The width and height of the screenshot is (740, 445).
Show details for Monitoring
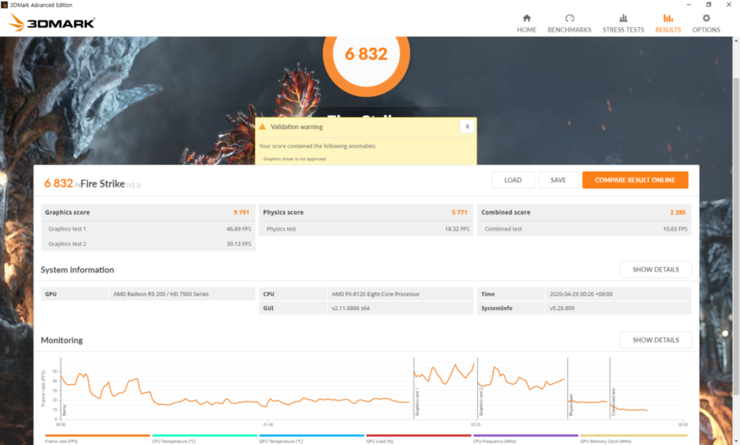click(x=656, y=340)
